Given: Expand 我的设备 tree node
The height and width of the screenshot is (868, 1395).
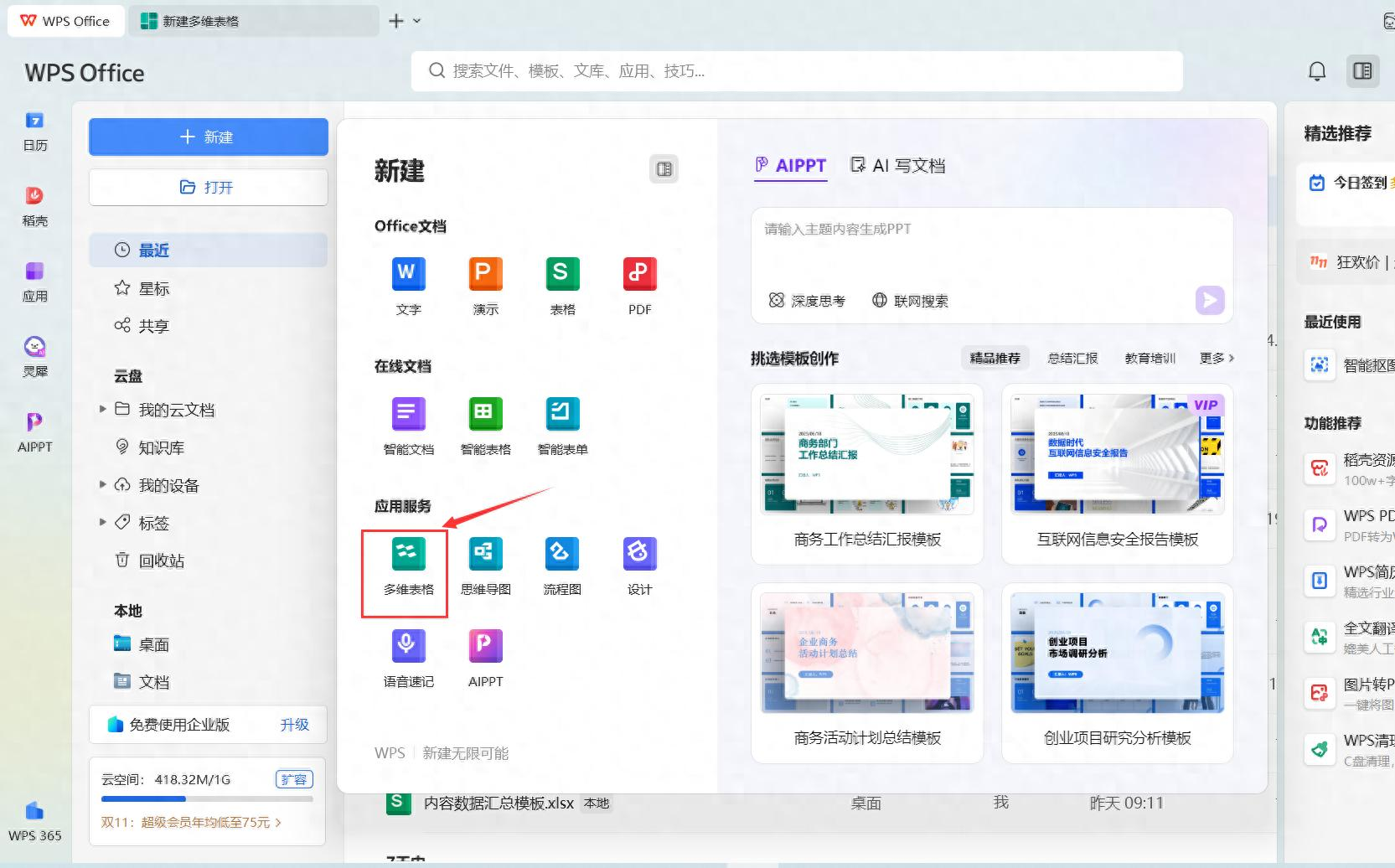Looking at the screenshot, I should 102,485.
